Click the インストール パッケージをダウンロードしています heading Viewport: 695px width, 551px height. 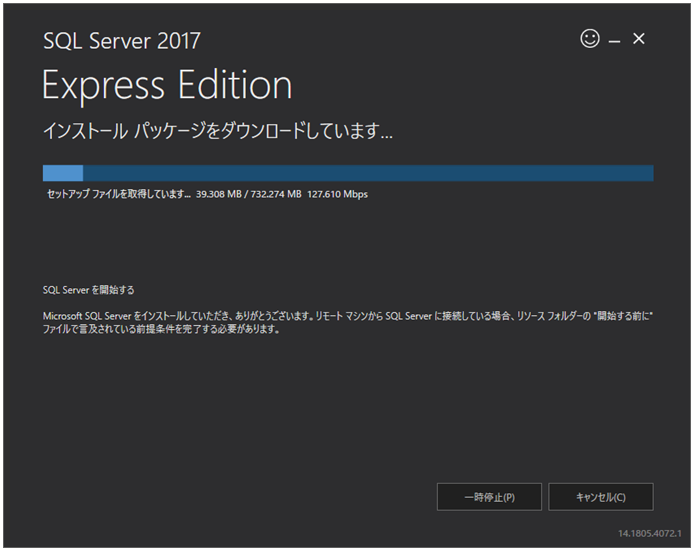pyautogui.click(x=218, y=131)
